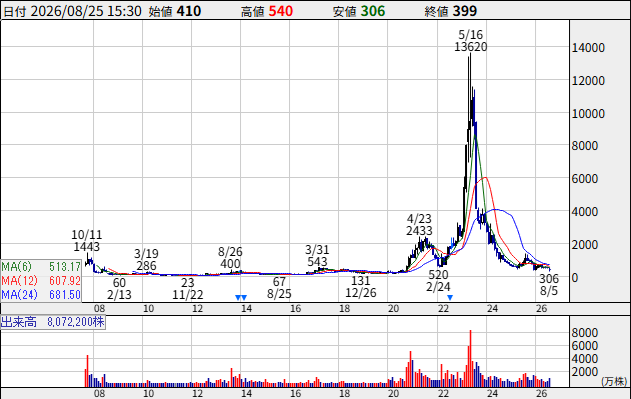
Task: Click the MA(6) value 513.17
Action: (65, 267)
